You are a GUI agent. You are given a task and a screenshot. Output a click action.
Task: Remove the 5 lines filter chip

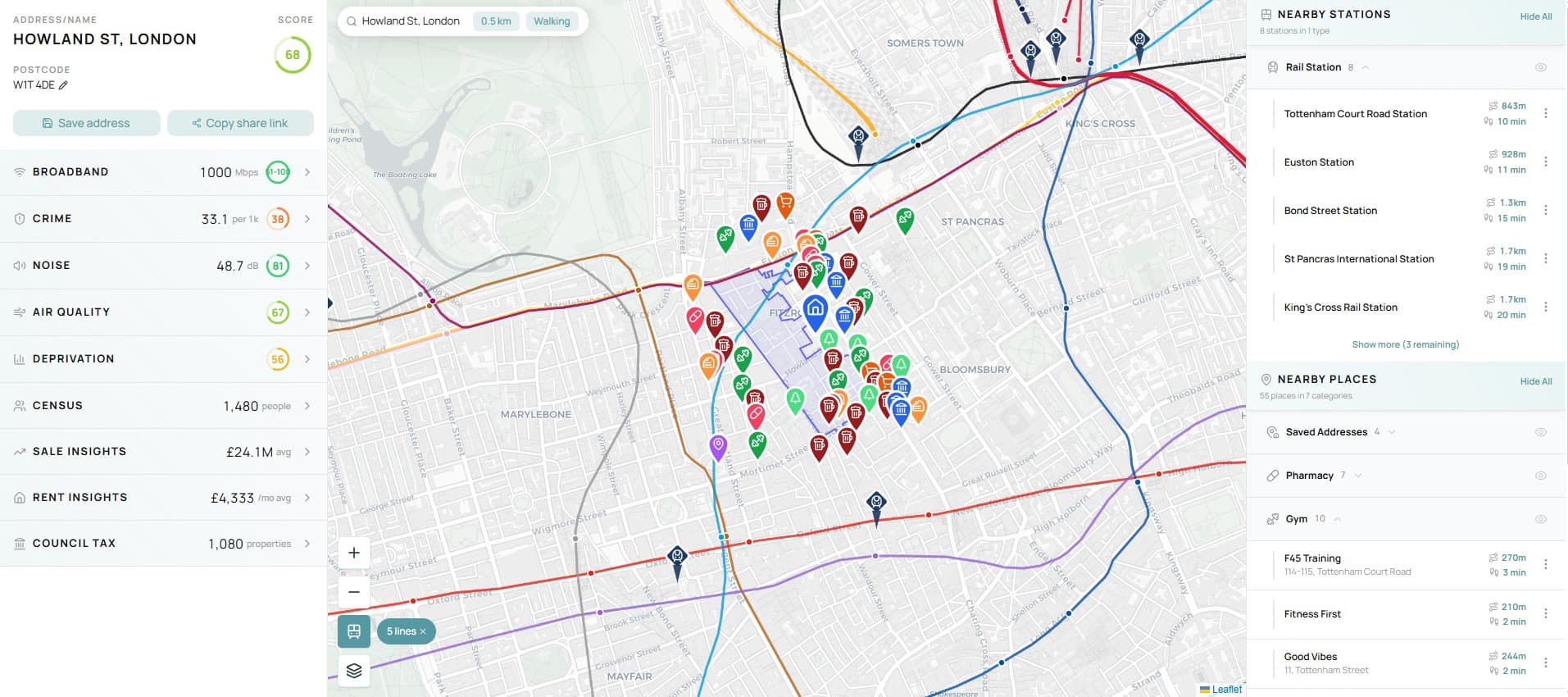click(x=423, y=631)
